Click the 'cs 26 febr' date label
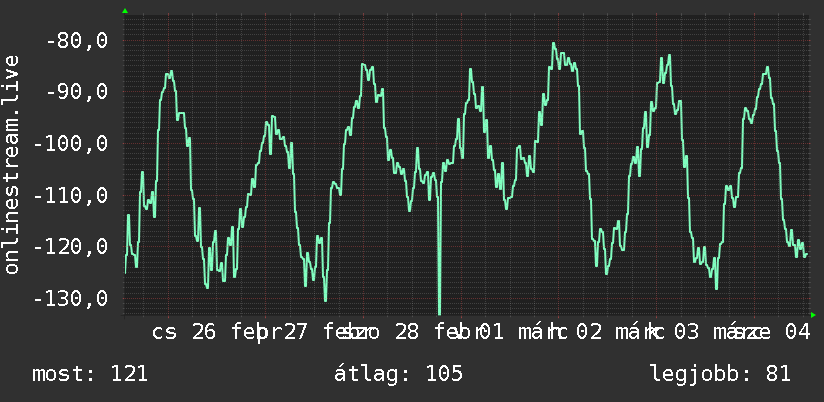The image size is (824, 402). click(218, 333)
